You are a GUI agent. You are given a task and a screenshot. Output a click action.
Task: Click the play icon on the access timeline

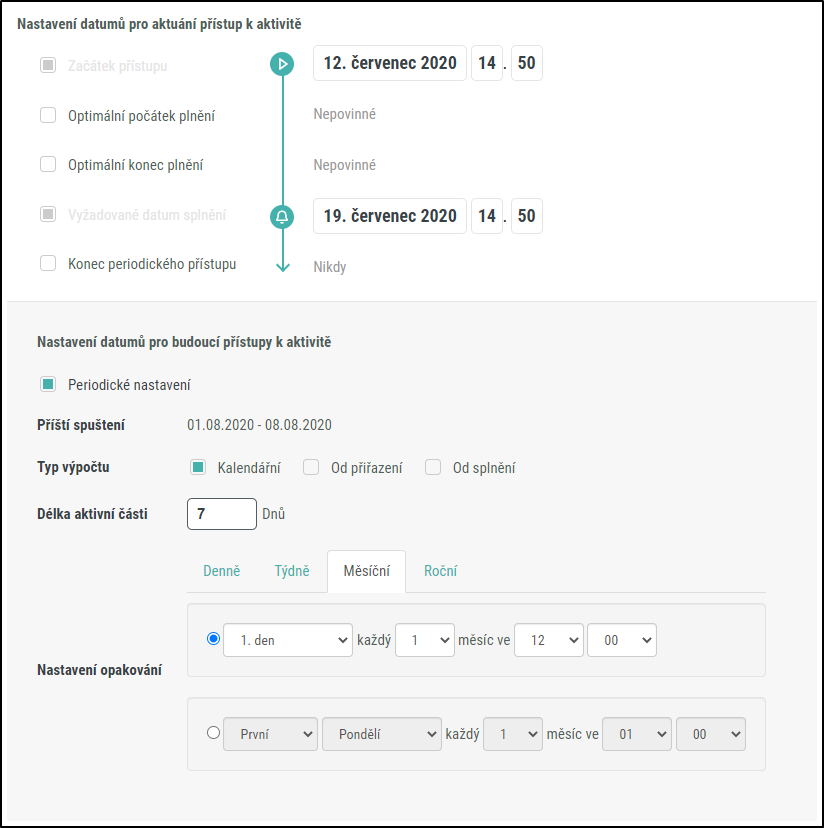click(283, 64)
